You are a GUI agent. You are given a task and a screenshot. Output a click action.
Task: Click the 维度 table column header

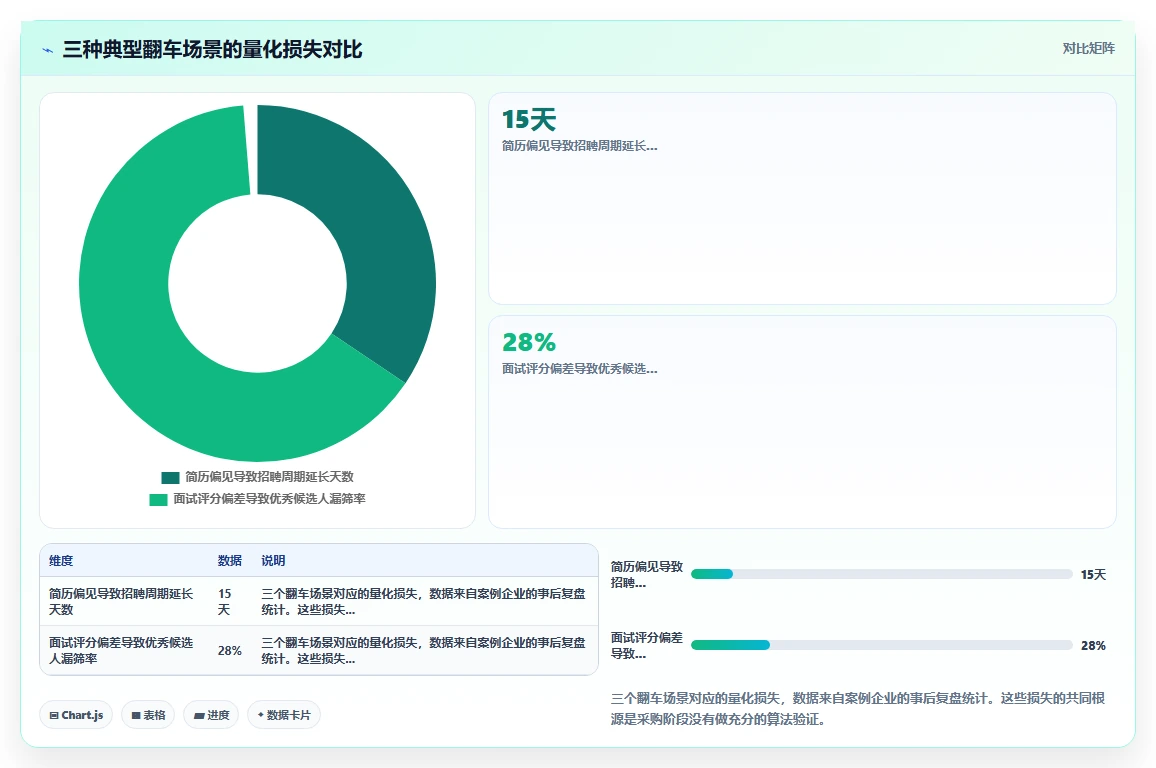pos(61,561)
